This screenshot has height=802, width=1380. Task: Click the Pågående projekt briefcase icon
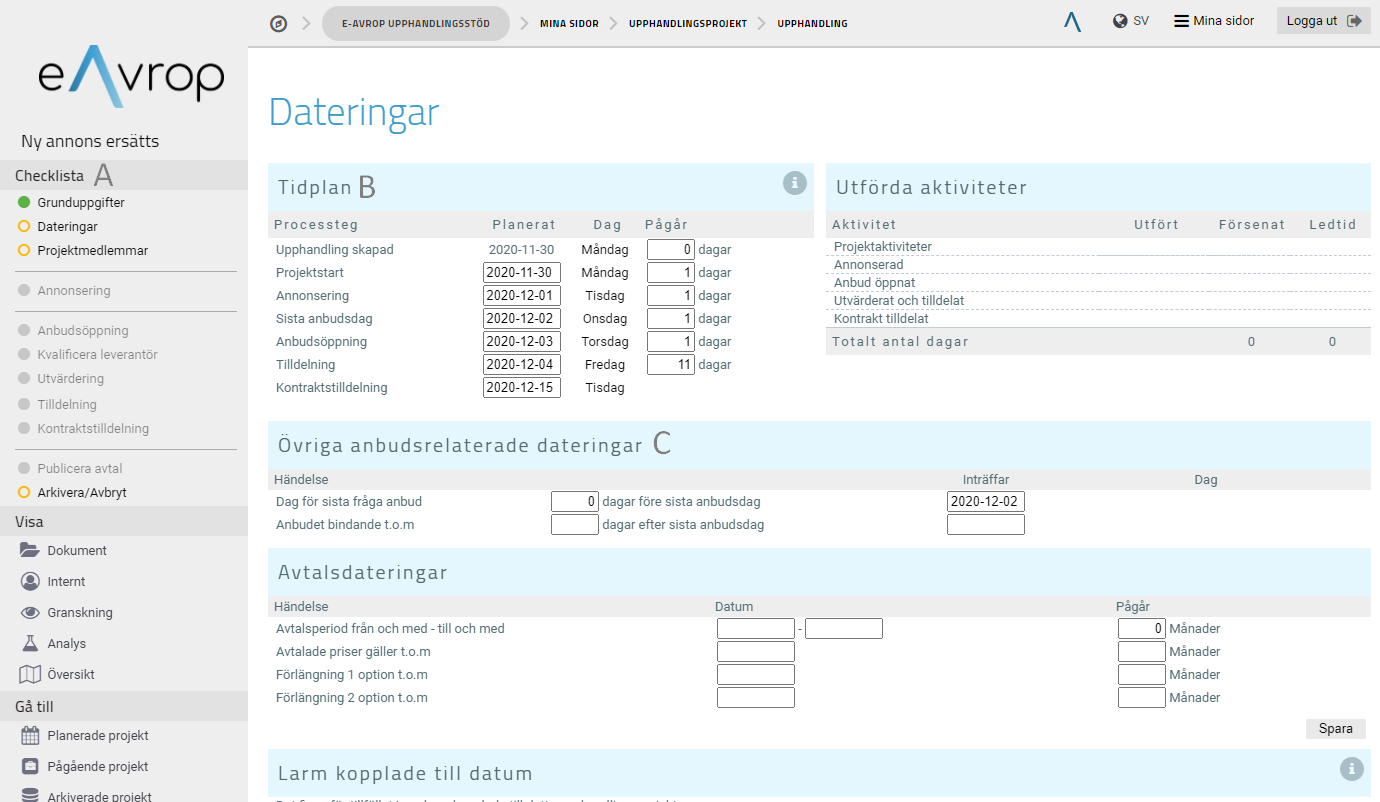30,766
